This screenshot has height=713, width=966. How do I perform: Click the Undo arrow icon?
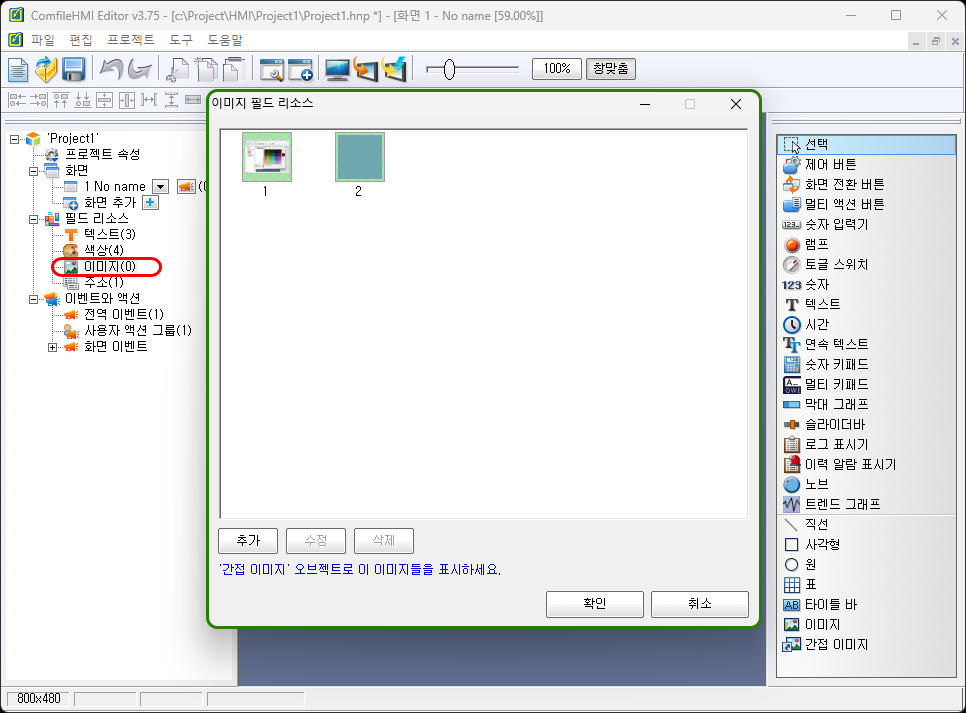[x=113, y=69]
